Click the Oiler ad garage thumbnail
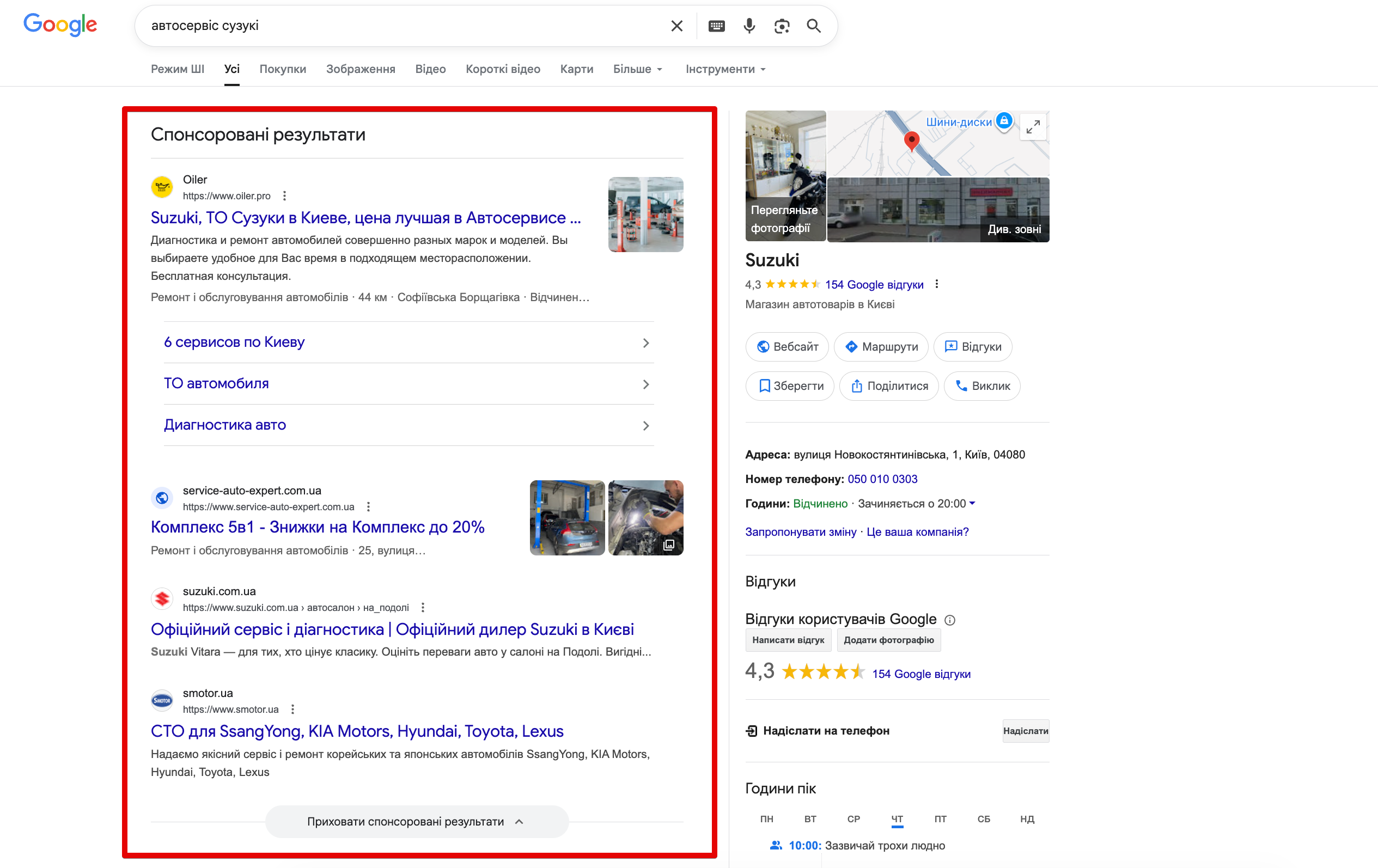This screenshot has height=868, width=1378. click(645, 215)
